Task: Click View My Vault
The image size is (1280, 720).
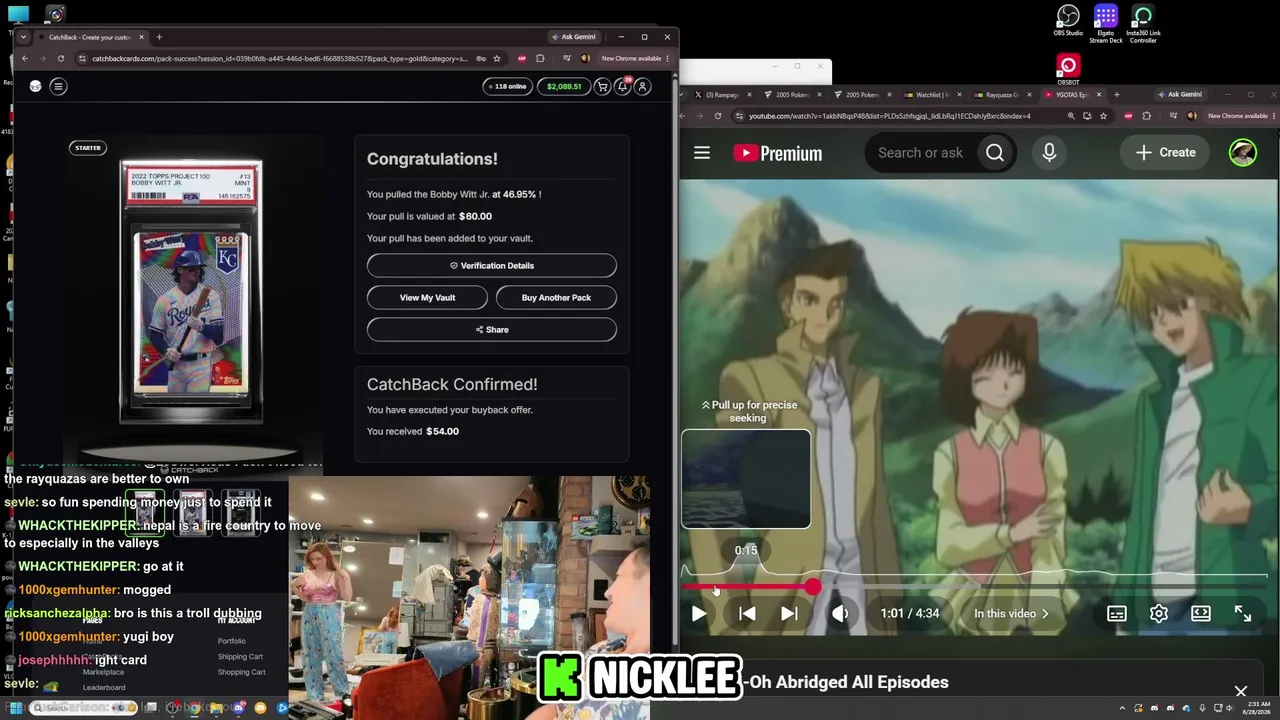Action: pos(427,297)
